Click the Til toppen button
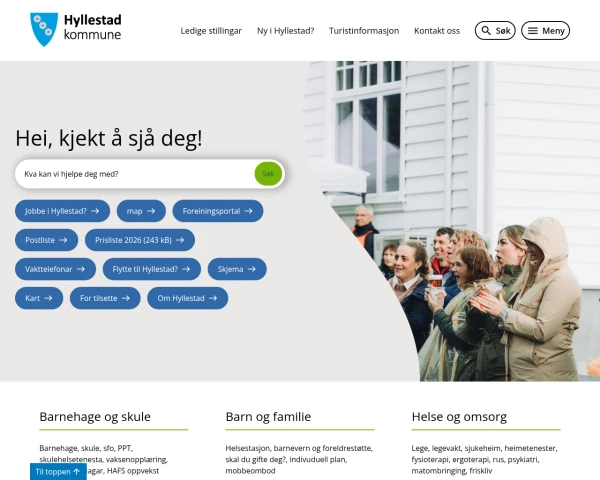Viewport: 600px width, 480px height. [58, 472]
